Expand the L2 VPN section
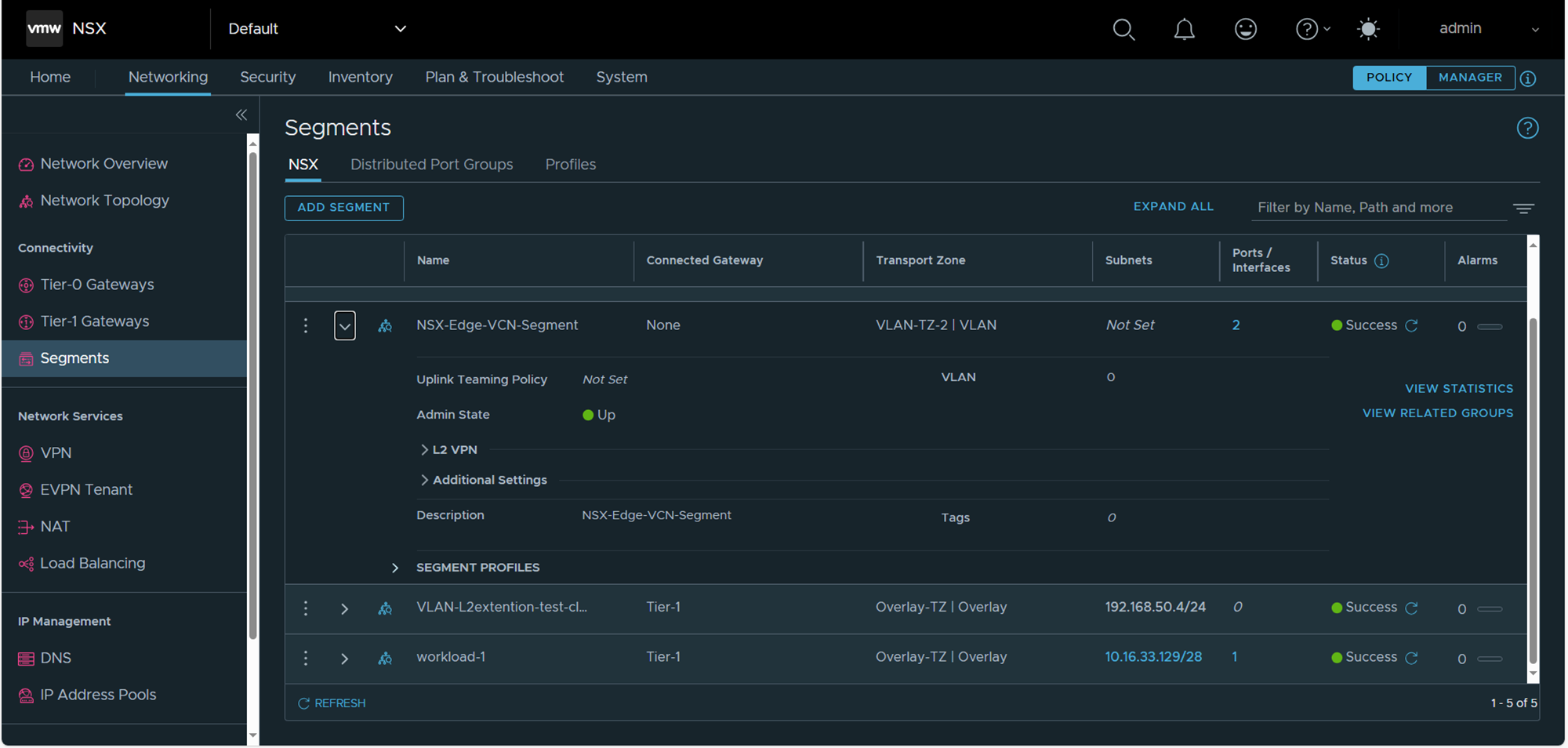 click(x=449, y=450)
